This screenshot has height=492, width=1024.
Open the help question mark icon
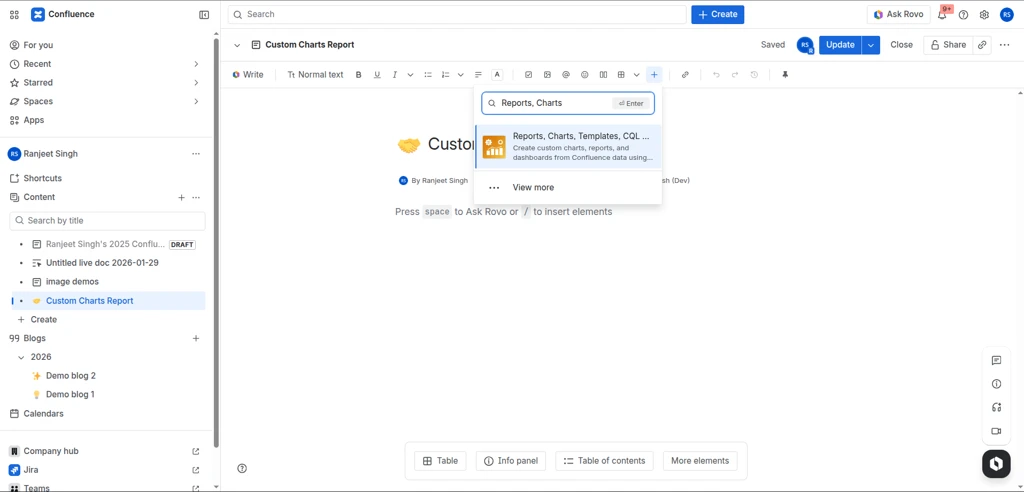[x=963, y=14]
